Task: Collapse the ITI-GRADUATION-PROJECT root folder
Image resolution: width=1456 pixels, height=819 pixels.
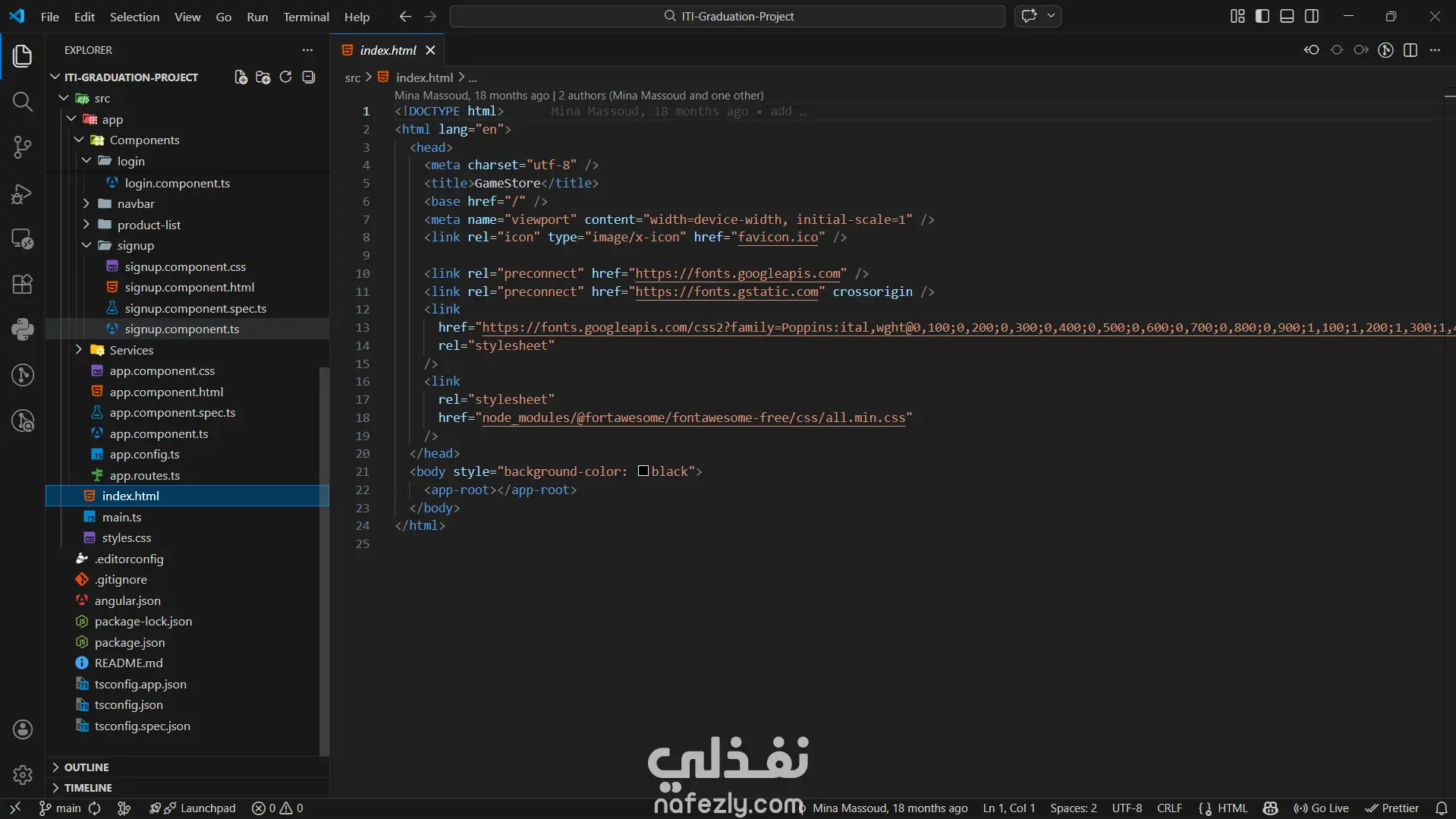Action: coord(55,77)
